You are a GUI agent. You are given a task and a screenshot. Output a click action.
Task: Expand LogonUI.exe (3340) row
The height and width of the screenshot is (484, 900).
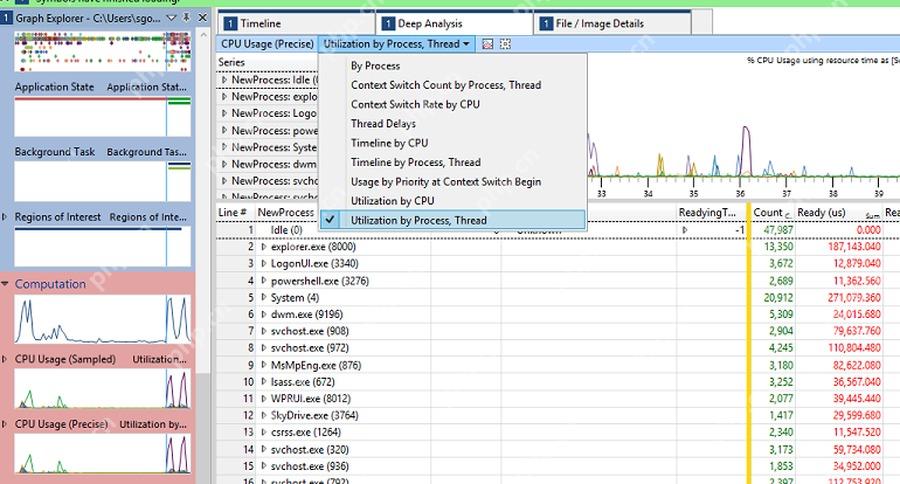click(263, 264)
